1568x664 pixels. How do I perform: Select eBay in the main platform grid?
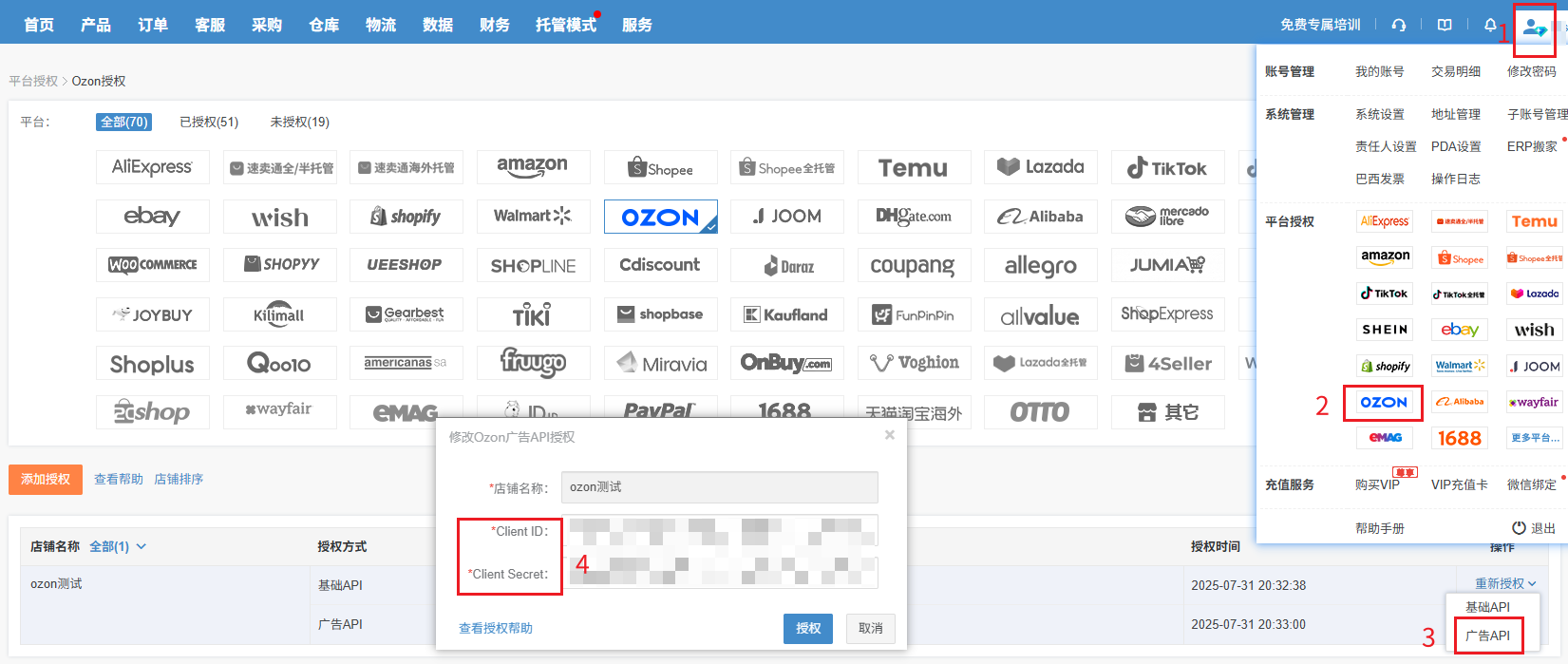[x=153, y=217]
